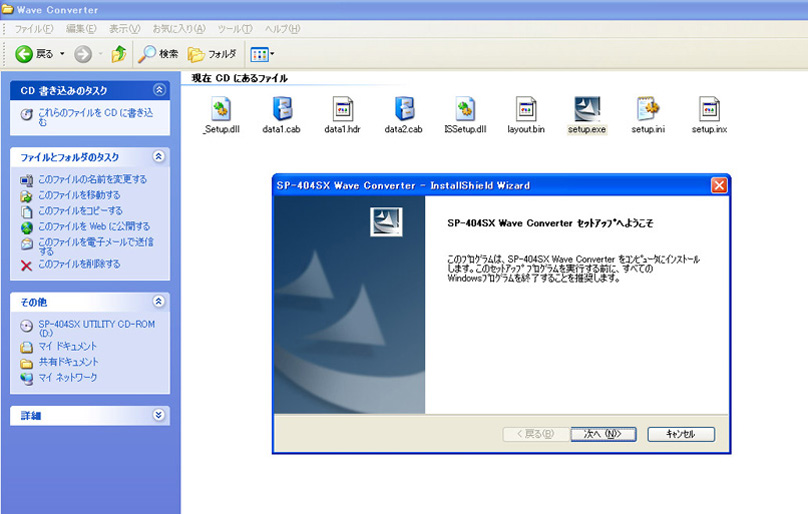The image size is (808, 514).
Task: Click このファイルを削除する link
Action: [79, 263]
